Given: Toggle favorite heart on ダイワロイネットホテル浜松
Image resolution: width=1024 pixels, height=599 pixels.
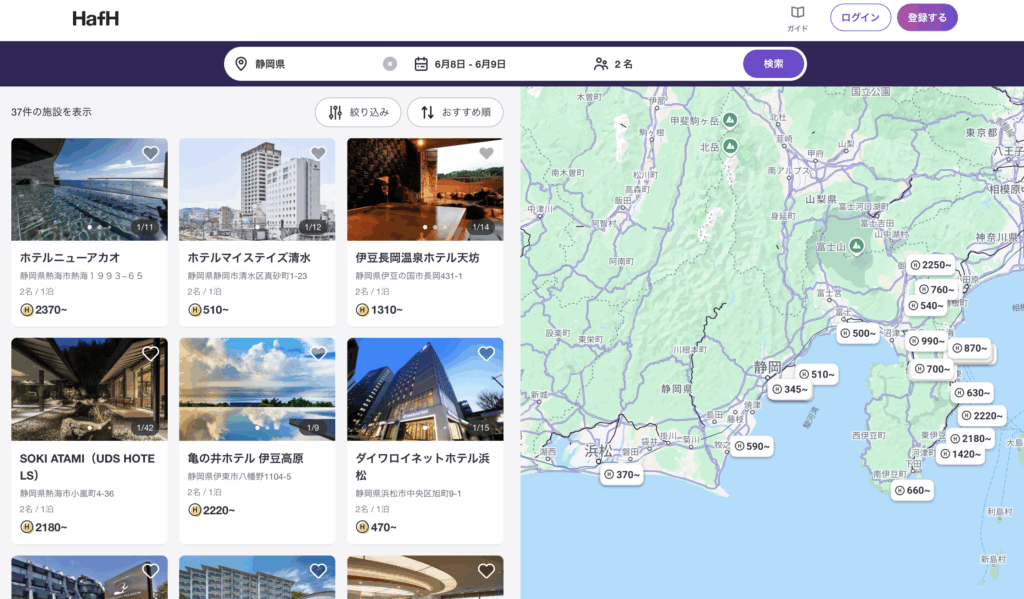Looking at the screenshot, I should point(486,353).
